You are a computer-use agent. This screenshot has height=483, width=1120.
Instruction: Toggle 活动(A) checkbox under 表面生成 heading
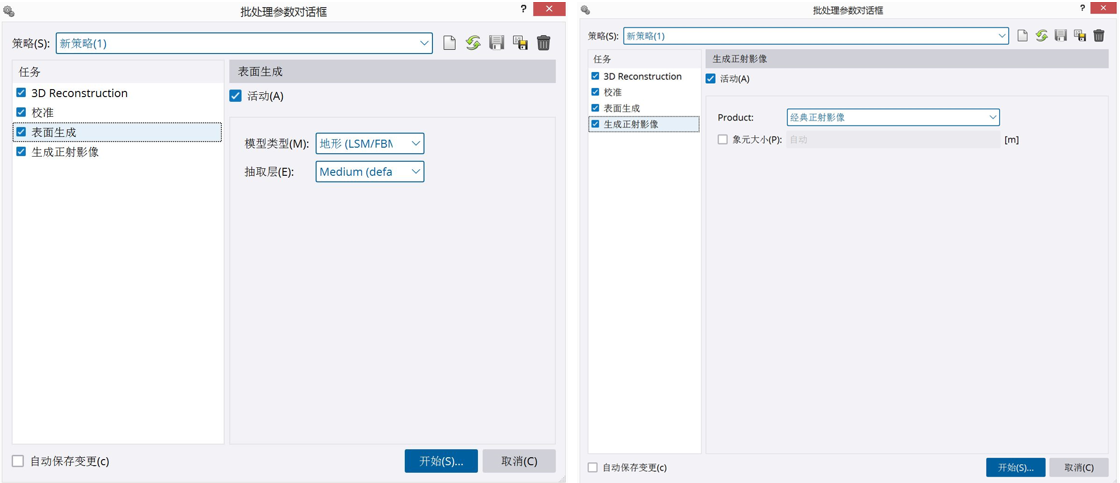coord(236,96)
